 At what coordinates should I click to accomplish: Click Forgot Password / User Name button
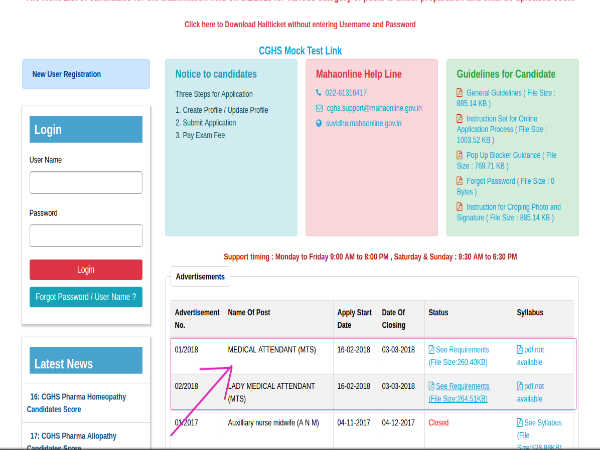point(86,297)
